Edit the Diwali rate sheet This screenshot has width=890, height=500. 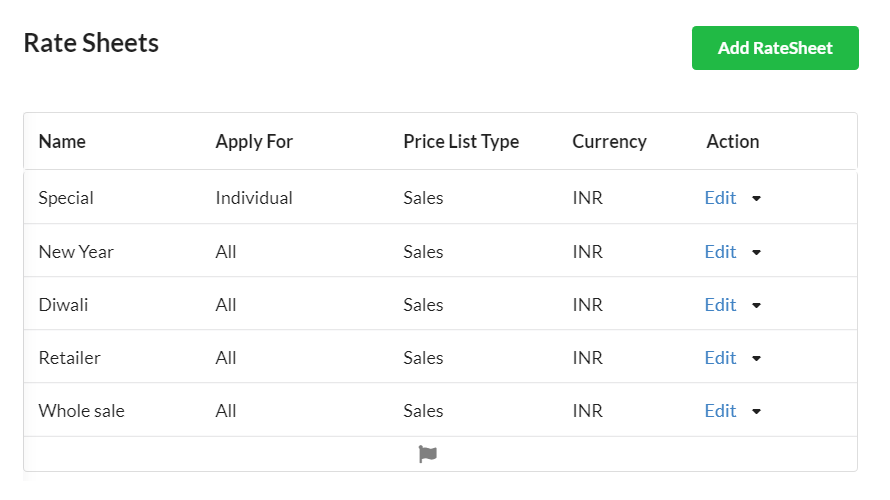(720, 305)
